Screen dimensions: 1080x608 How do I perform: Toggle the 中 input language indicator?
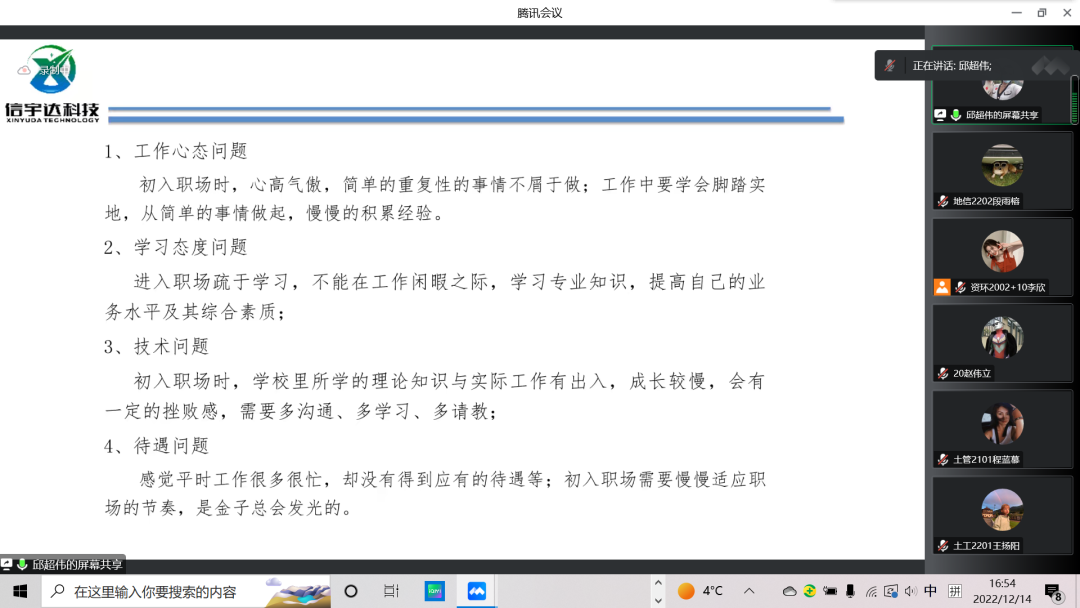[931, 591]
